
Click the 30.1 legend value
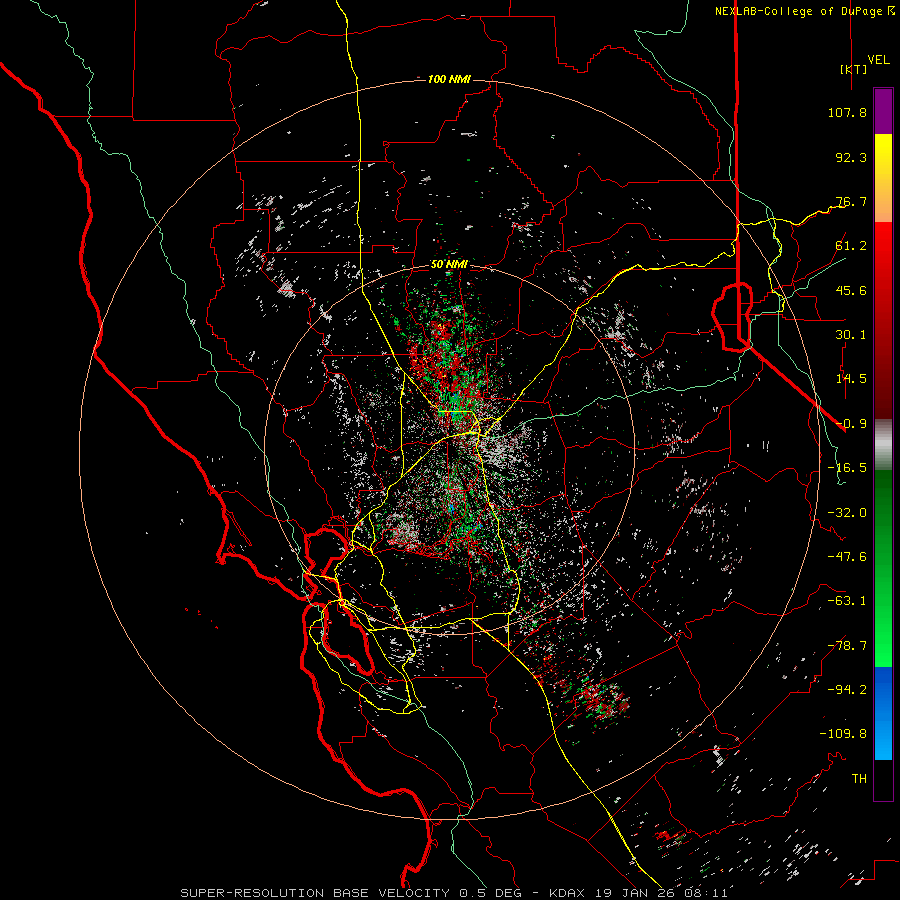coord(851,335)
